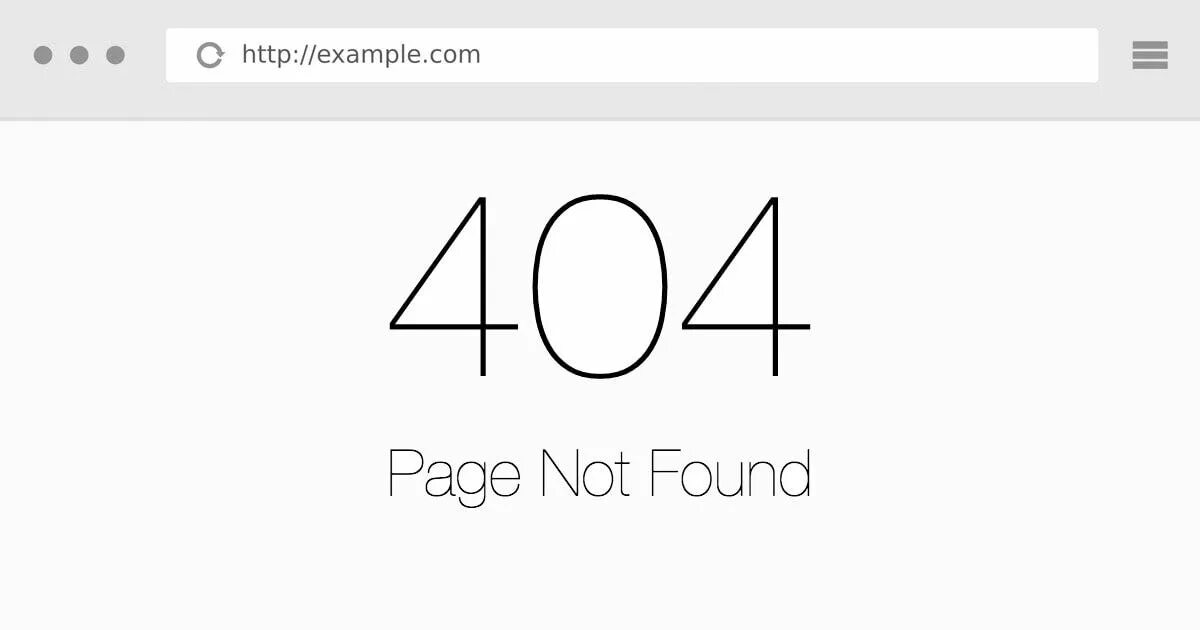Image resolution: width=1200 pixels, height=630 pixels.
Task: Click the zero in the 404 heading
Action: [x=600, y=286]
